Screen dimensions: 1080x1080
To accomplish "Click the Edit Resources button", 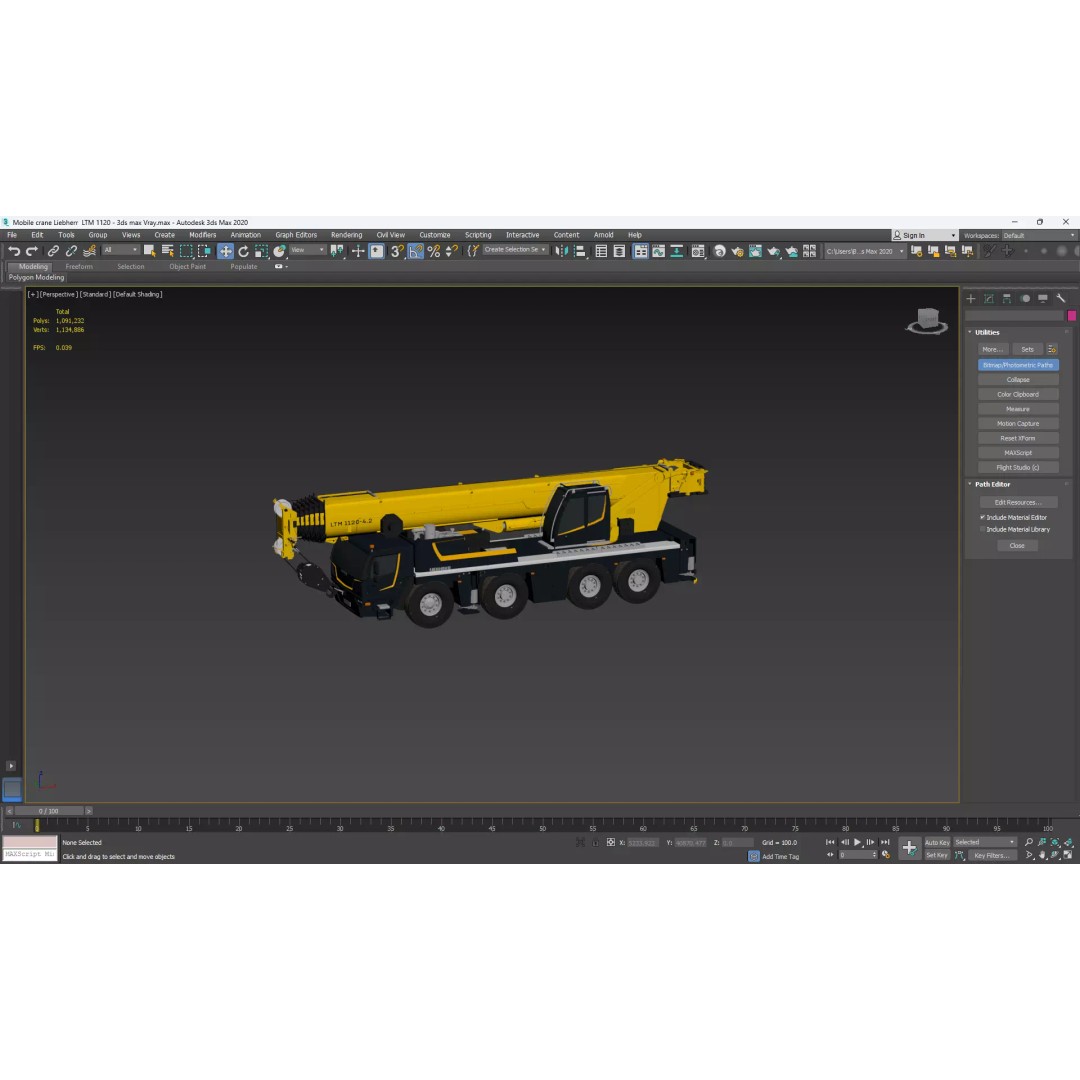I will (x=1017, y=502).
